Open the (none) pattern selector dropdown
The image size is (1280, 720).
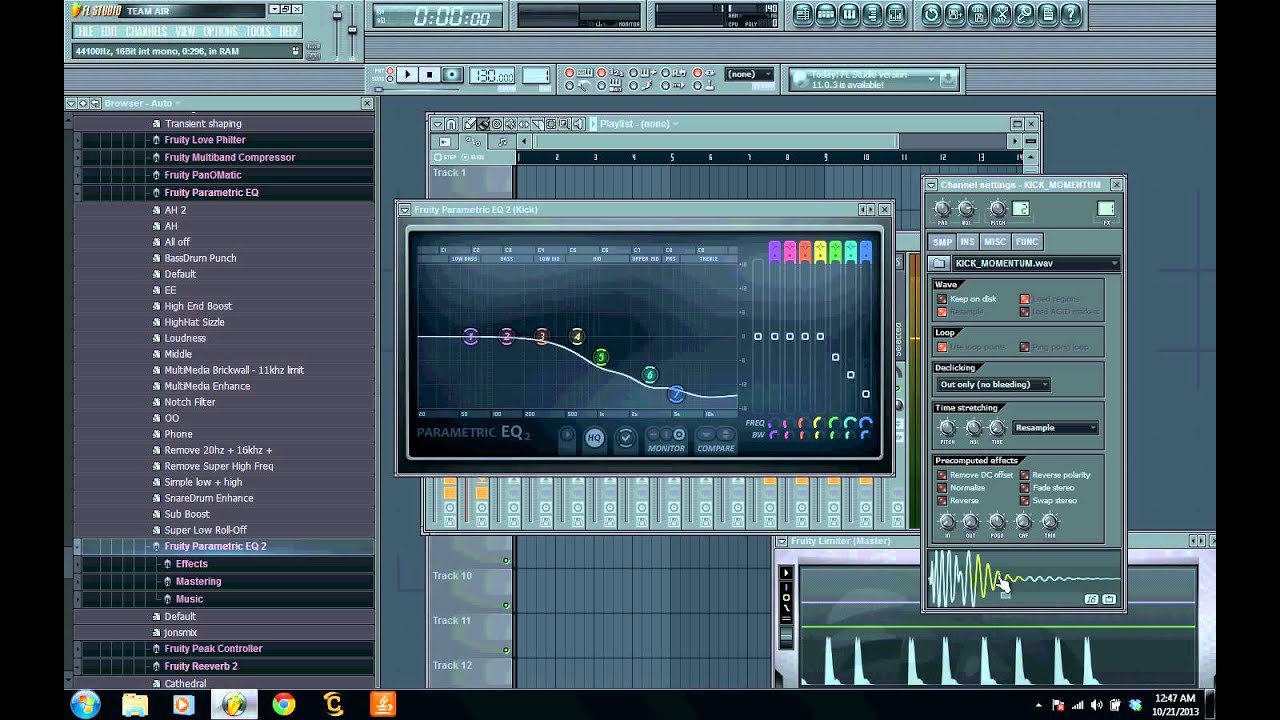(749, 75)
